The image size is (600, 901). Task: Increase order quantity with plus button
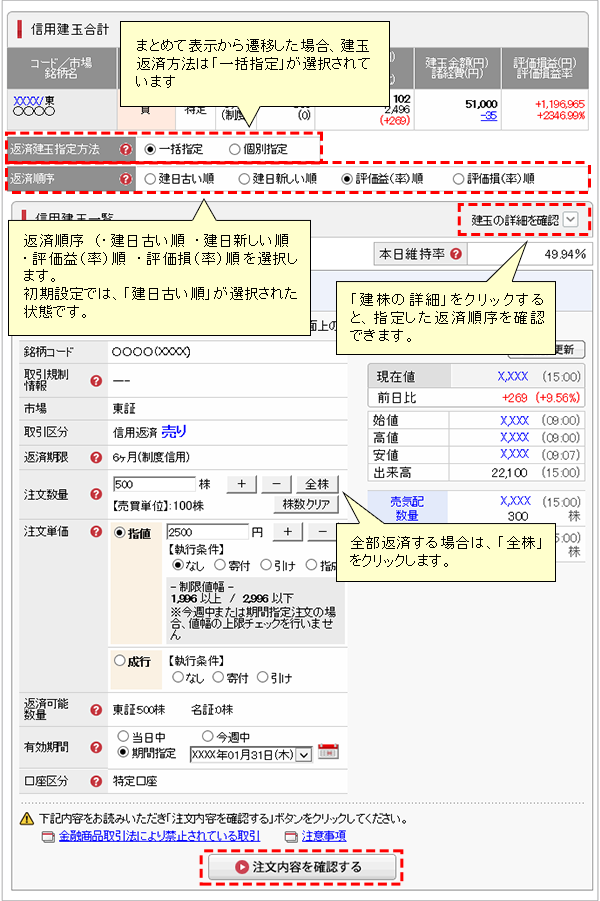click(241, 484)
